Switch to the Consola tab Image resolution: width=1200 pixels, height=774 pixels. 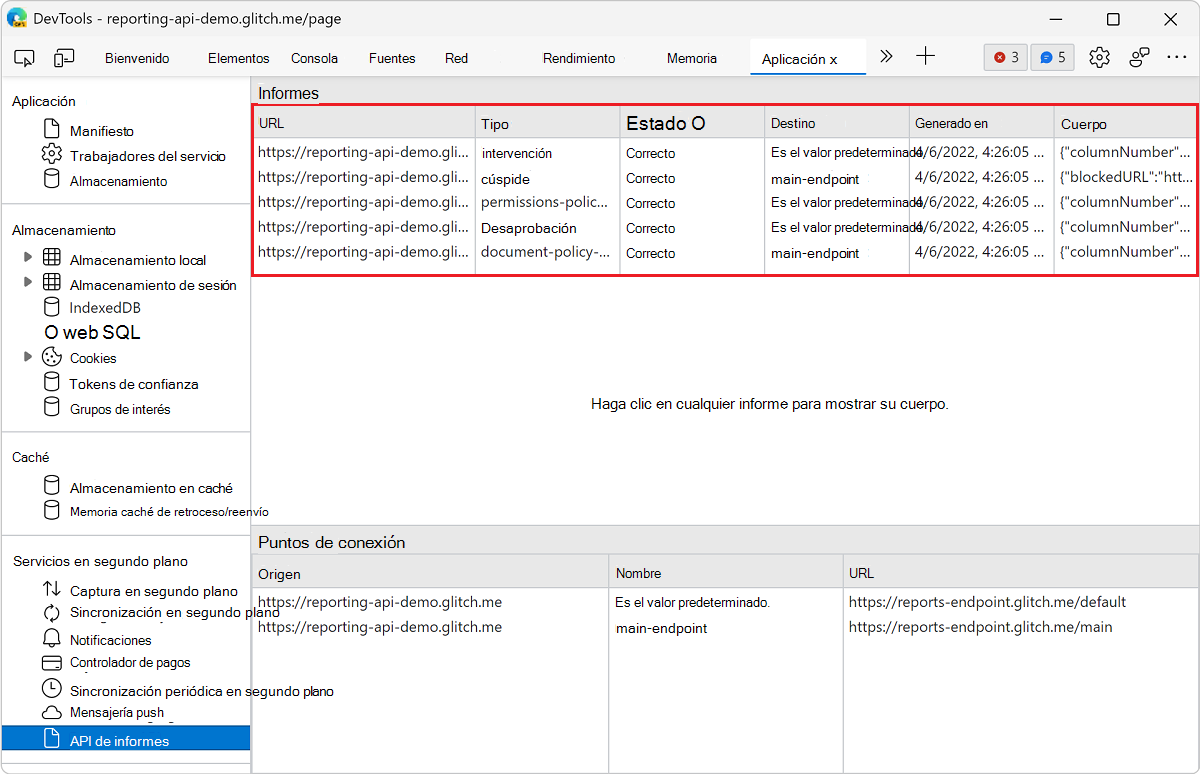click(x=314, y=58)
